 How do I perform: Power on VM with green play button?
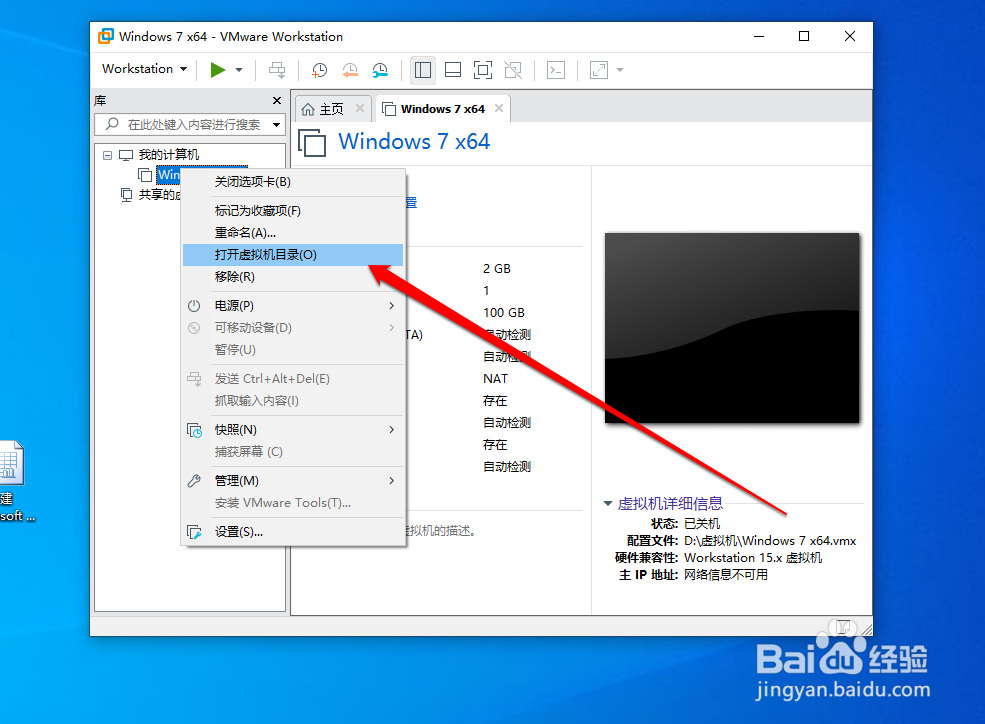click(218, 70)
